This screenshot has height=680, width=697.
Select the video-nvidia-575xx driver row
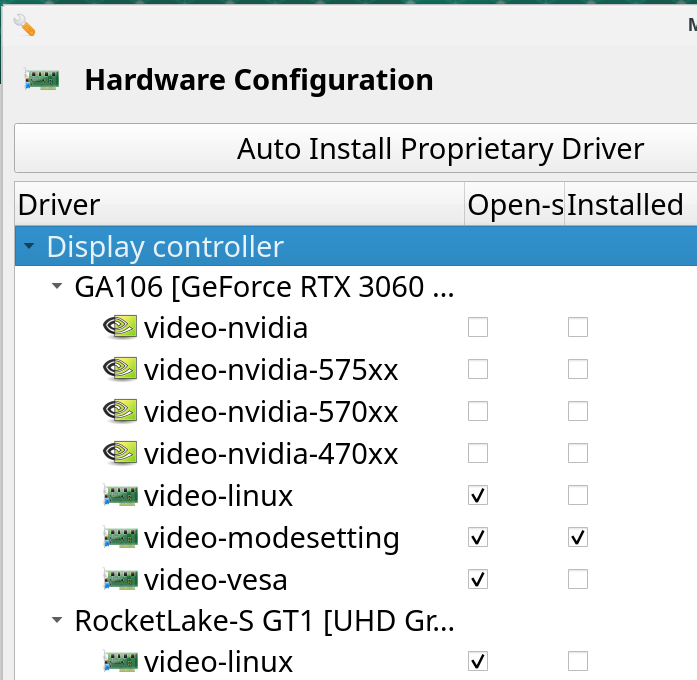click(x=271, y=370)
